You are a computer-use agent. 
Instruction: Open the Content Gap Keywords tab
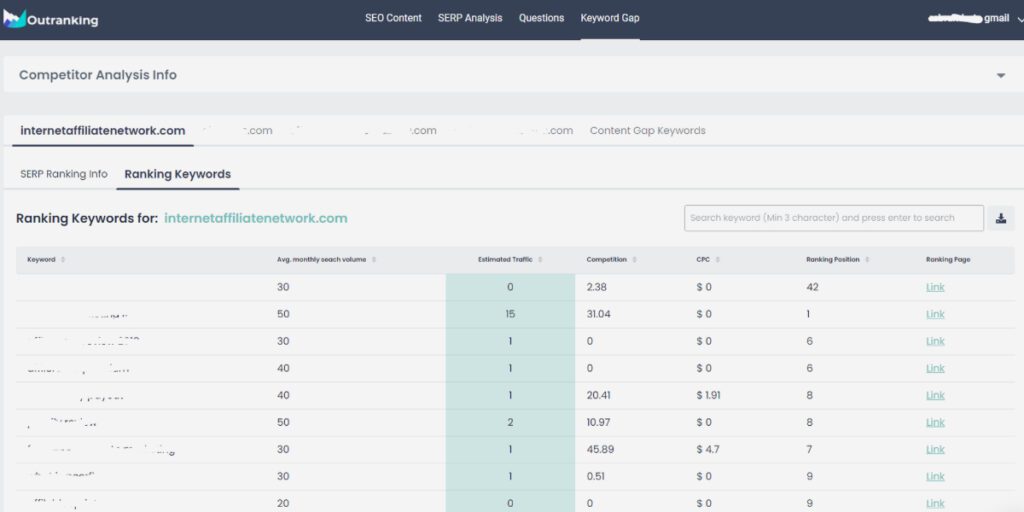tap(647, 131)
